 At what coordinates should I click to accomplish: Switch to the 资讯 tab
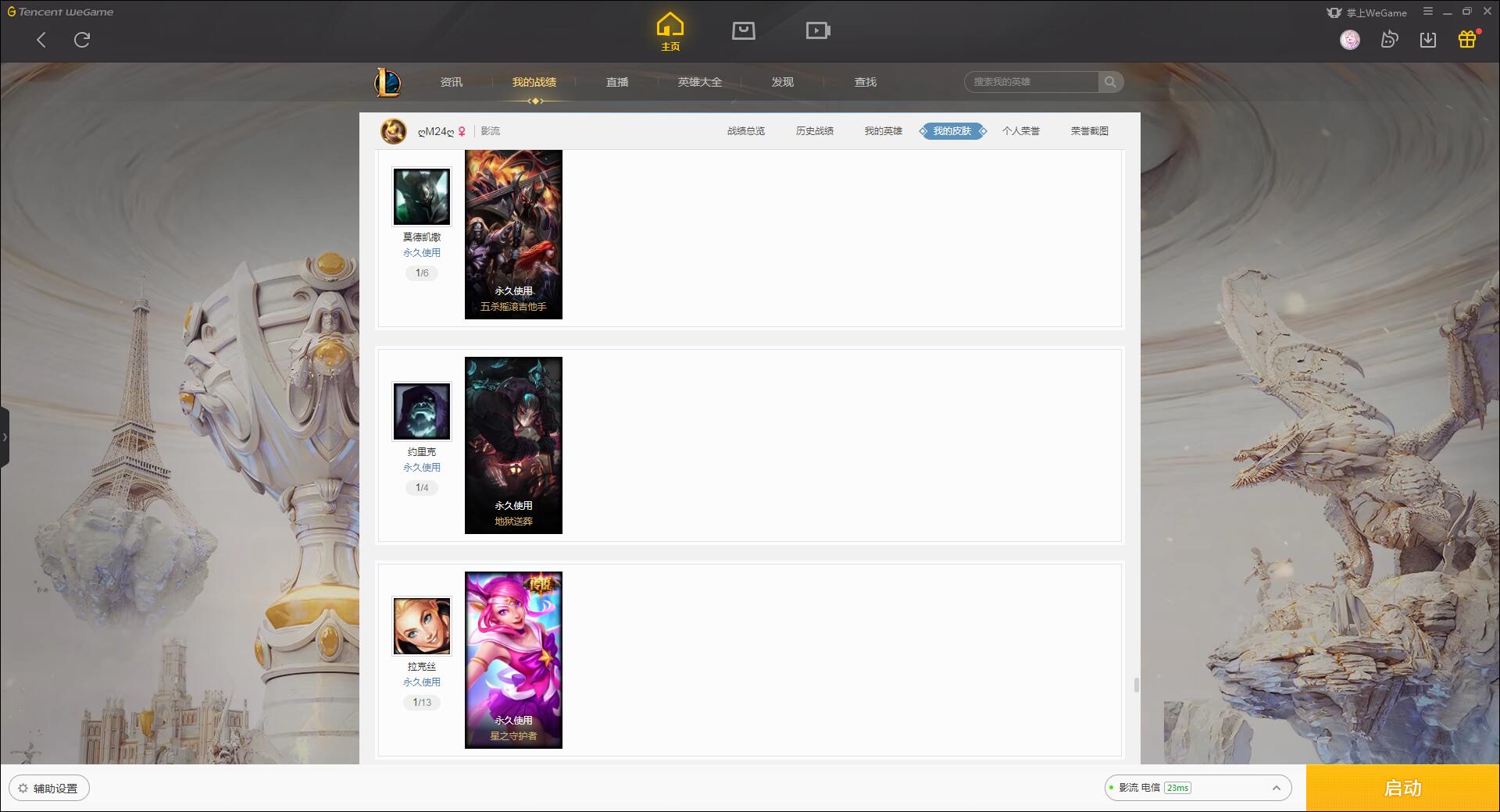click(452, 82)
